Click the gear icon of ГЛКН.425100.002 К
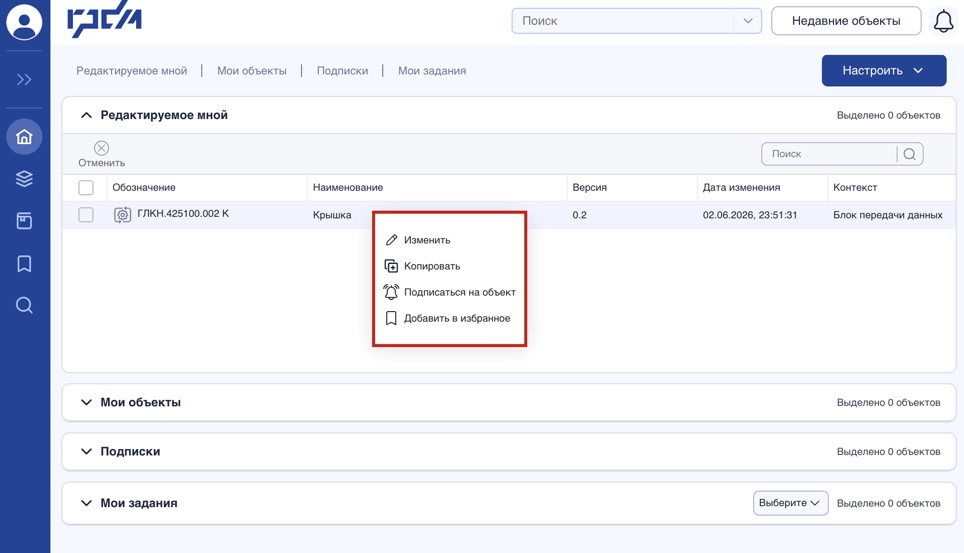 coord(122,215)
